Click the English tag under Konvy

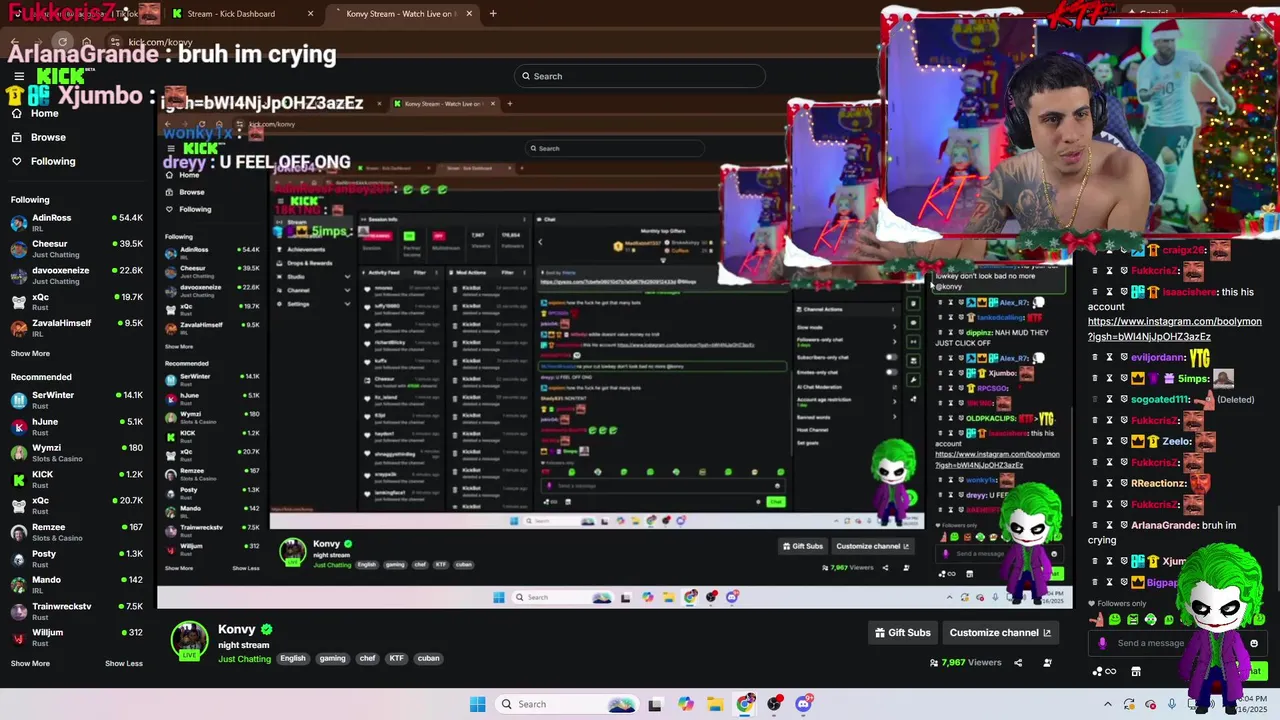(x=293, y=658)
